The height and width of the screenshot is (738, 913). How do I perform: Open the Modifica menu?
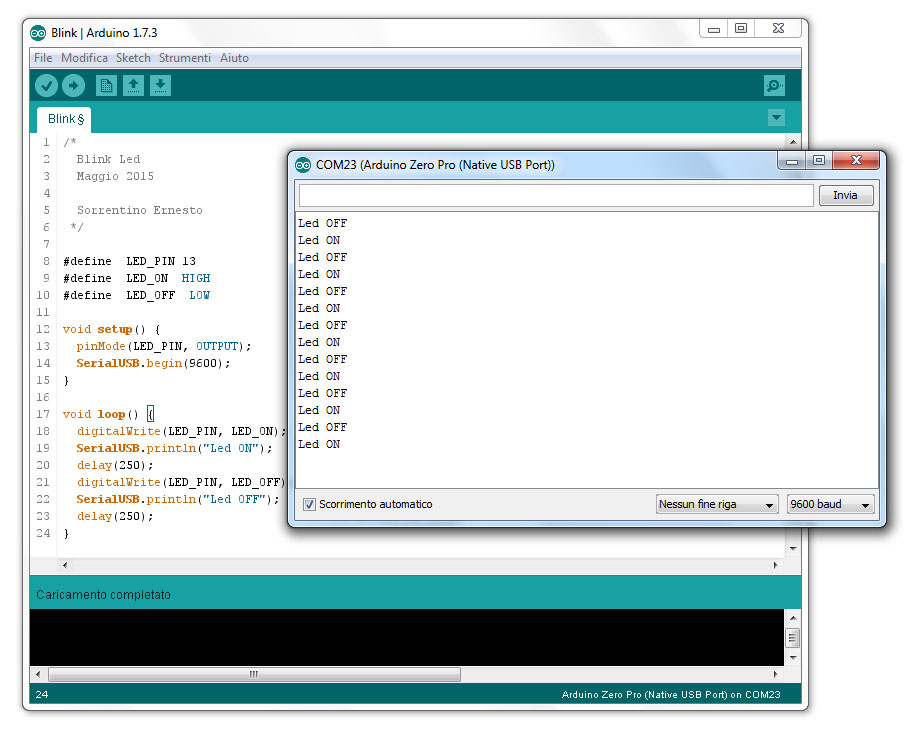[x=84, y=58]
